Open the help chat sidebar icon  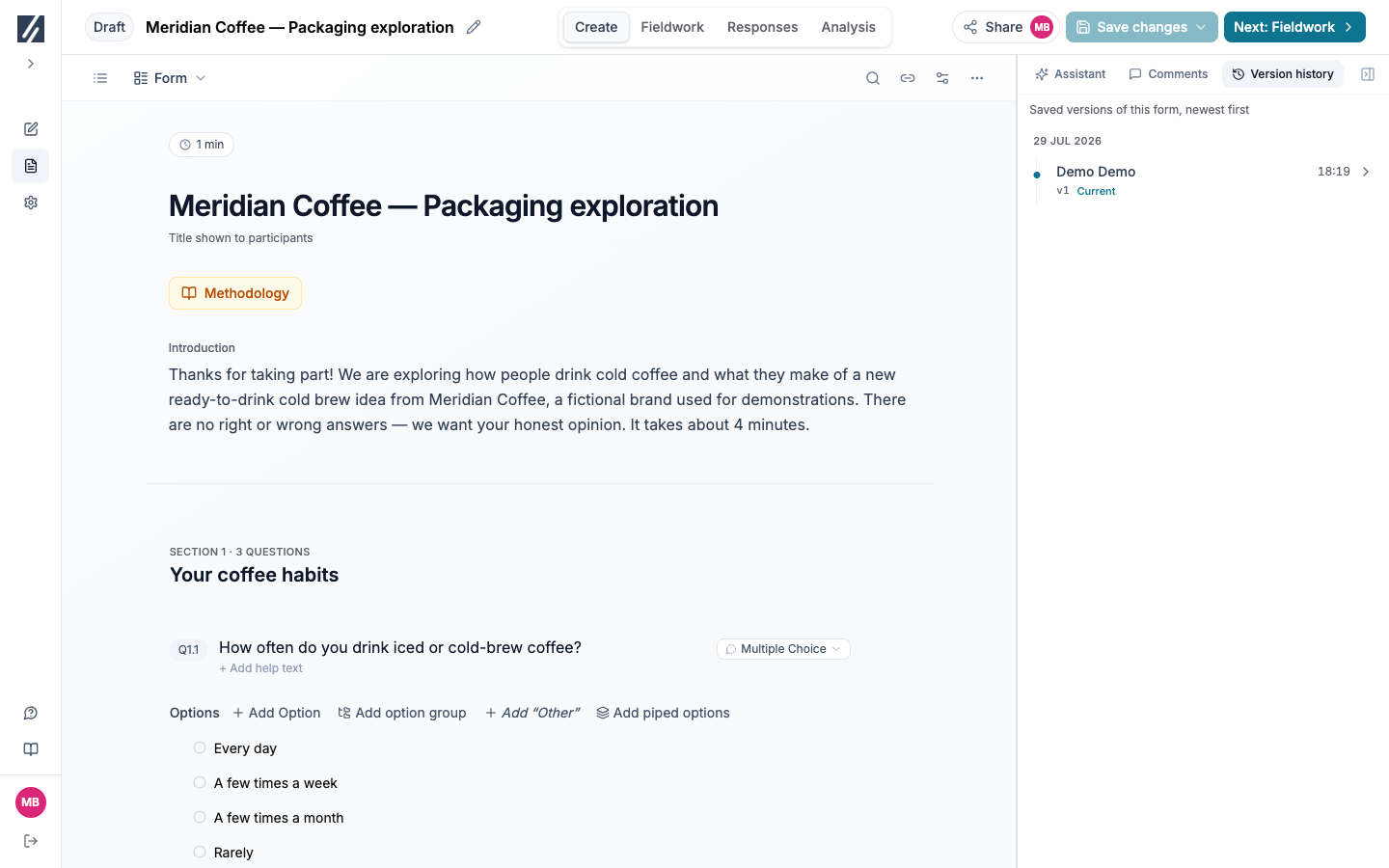[x=31, y=714]
